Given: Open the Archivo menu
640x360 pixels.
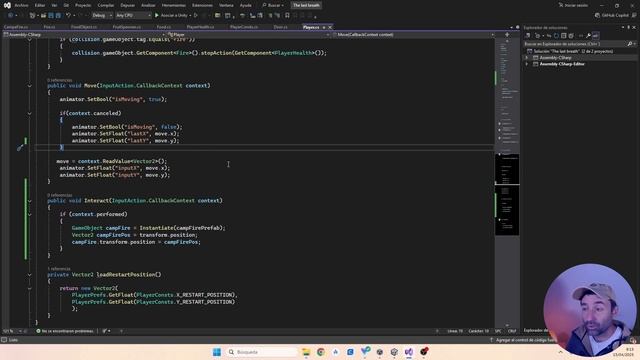Looking at the screenshot, I should coord(22,5).
